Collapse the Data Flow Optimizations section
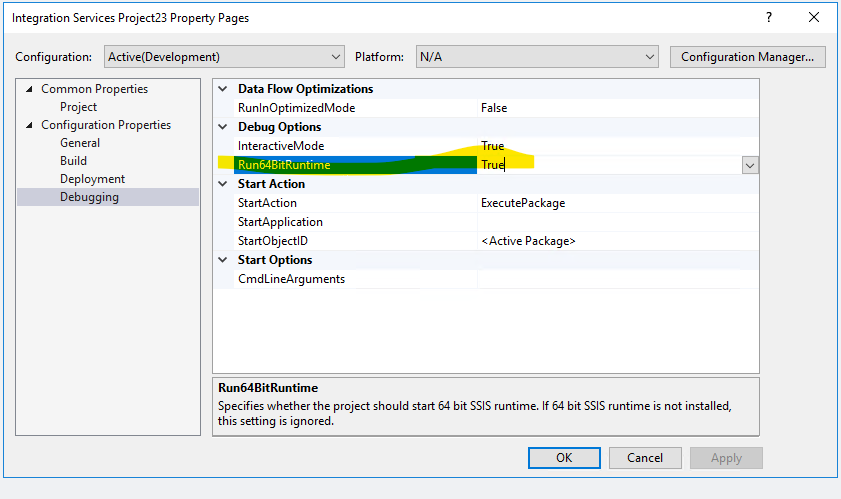 coord(223,89)
